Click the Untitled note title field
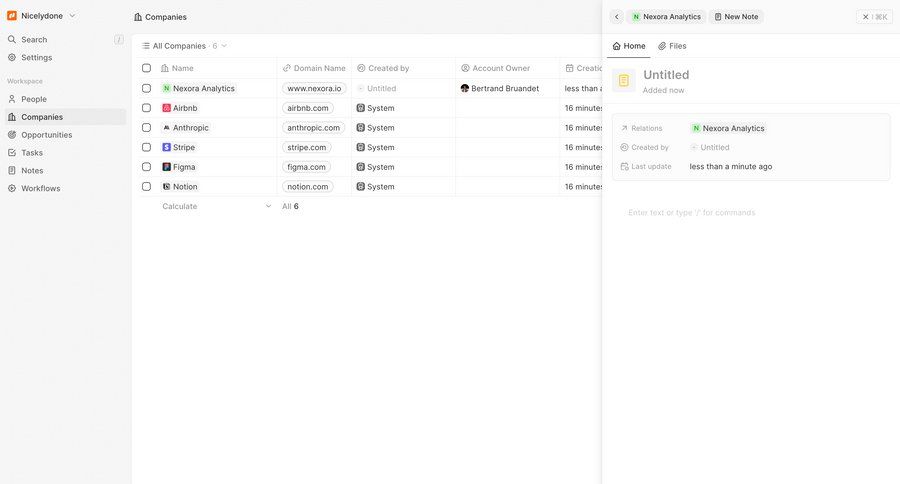 (x=666, y=75)
